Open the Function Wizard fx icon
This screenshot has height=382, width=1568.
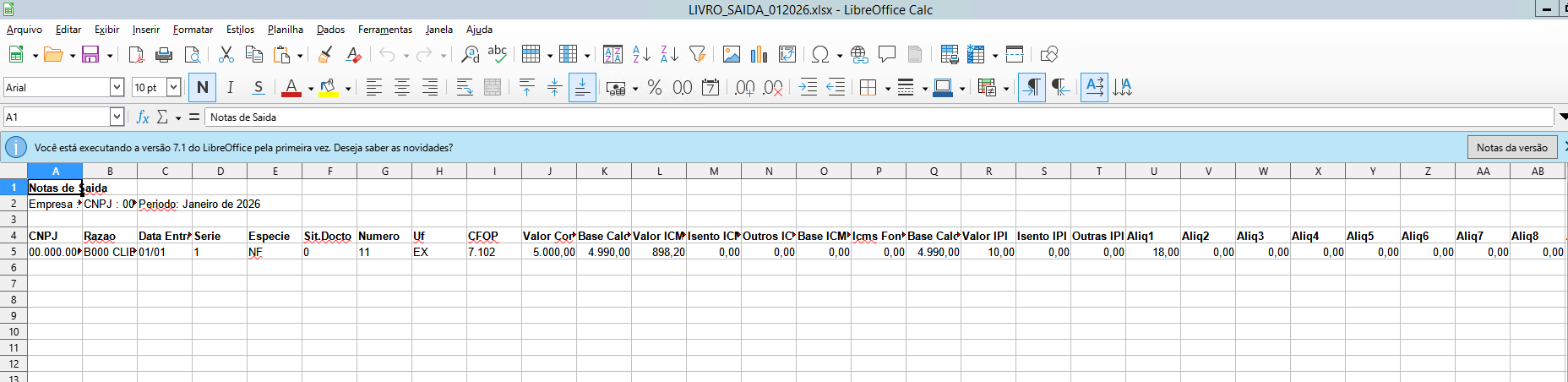[143, 117]
